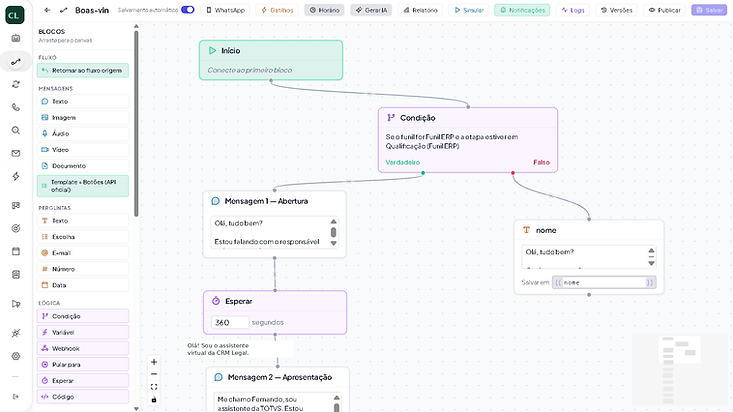
Task: Select the Condição logic block in panel
Action: click(83, 316)
